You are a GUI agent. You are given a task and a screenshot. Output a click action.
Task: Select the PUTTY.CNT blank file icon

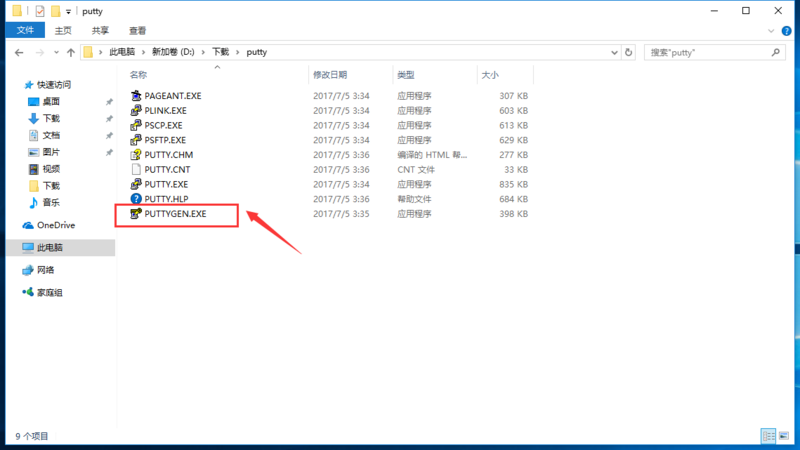136,169
